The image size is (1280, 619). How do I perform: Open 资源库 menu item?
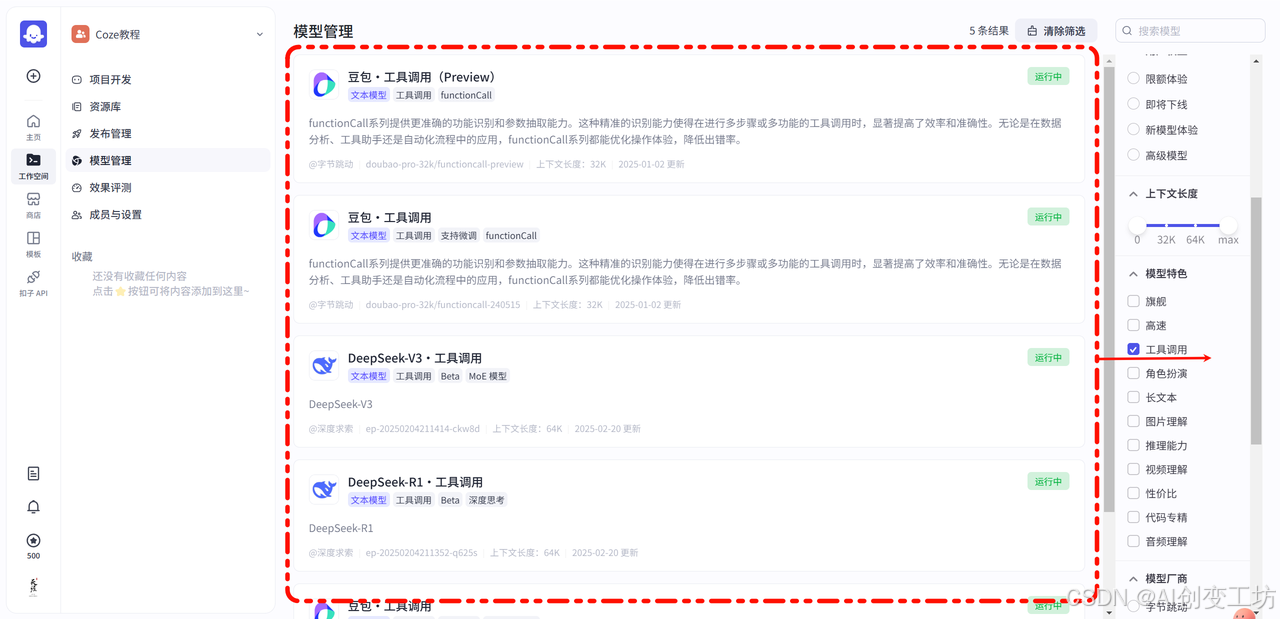(x=168, y=106)
